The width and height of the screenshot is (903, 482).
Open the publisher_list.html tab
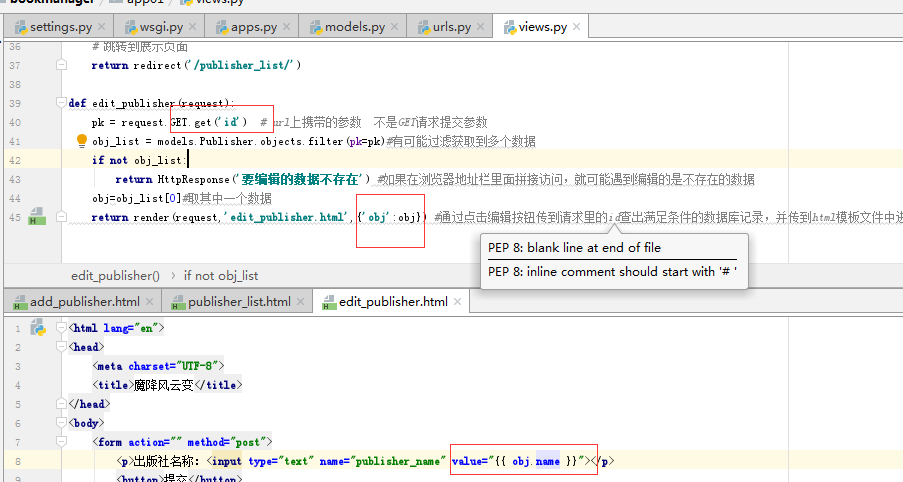click(239, 302)
